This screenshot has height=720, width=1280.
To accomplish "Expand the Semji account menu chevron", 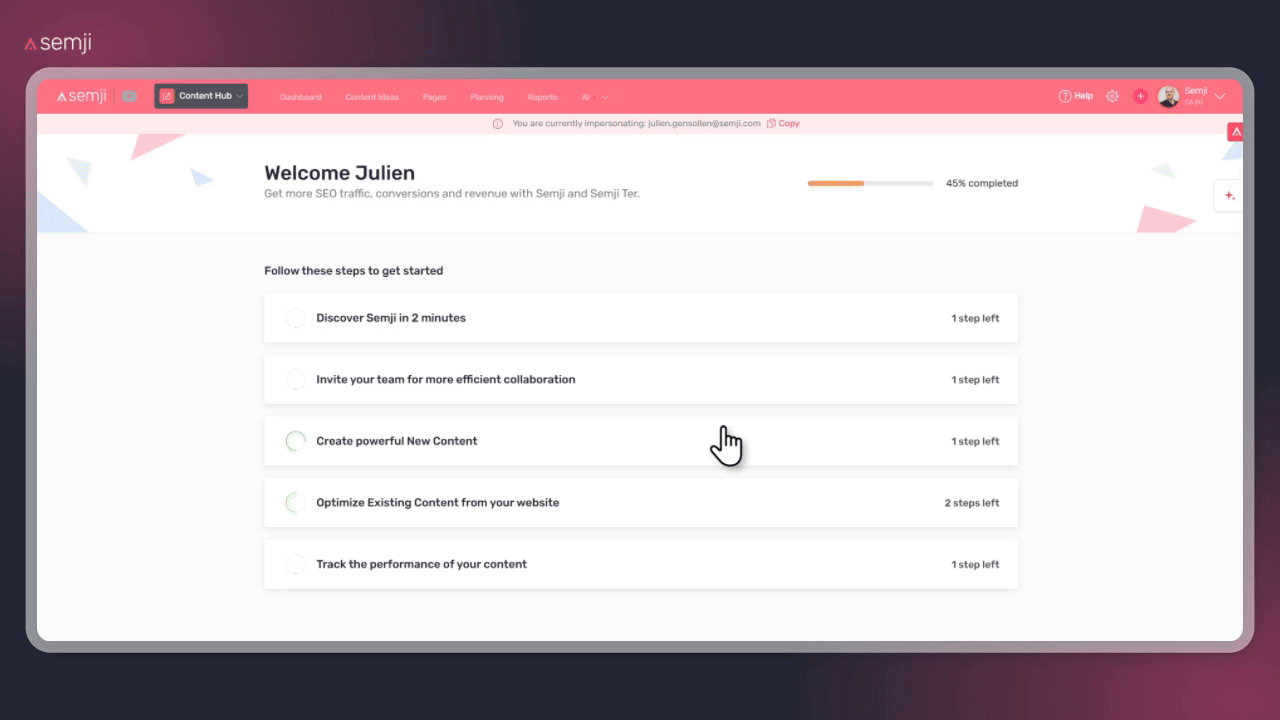I will [1219, 96].
